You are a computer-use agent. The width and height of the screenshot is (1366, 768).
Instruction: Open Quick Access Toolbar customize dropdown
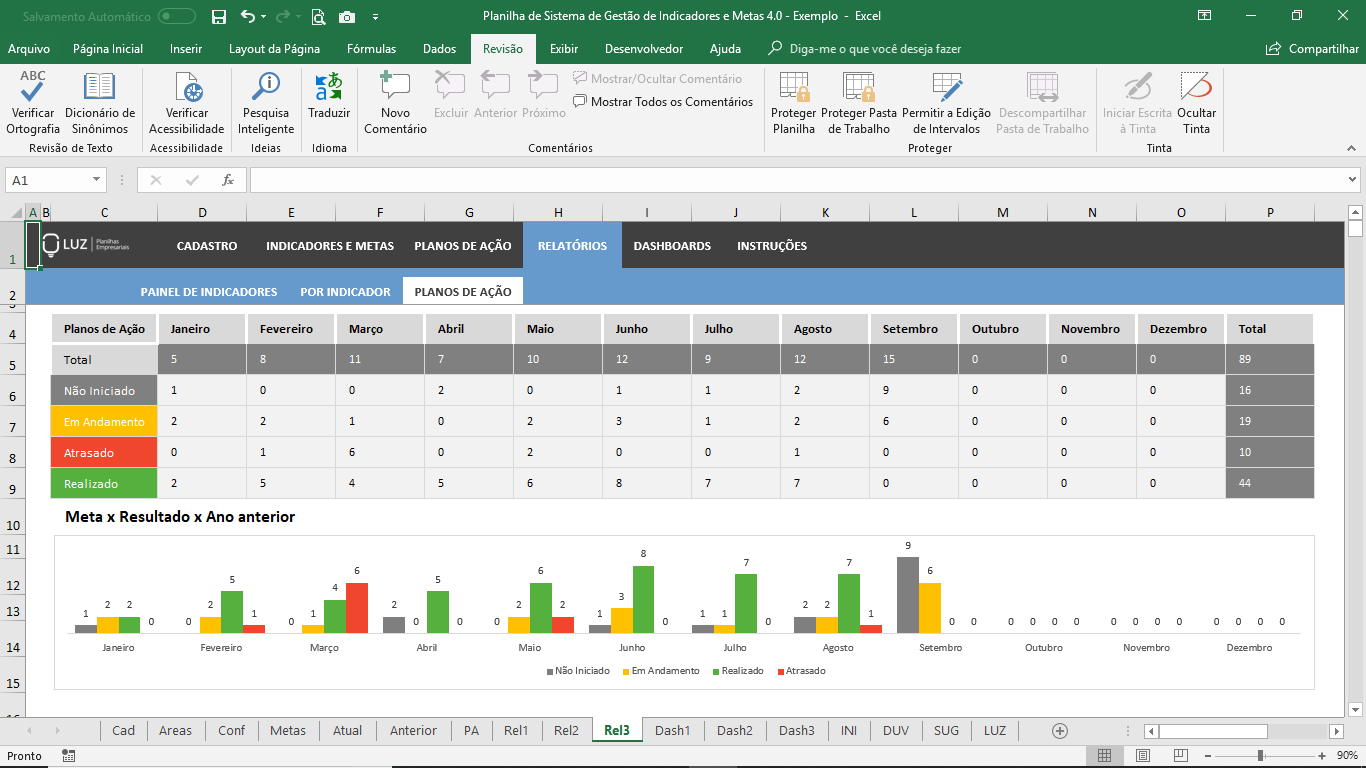point(375,17)
